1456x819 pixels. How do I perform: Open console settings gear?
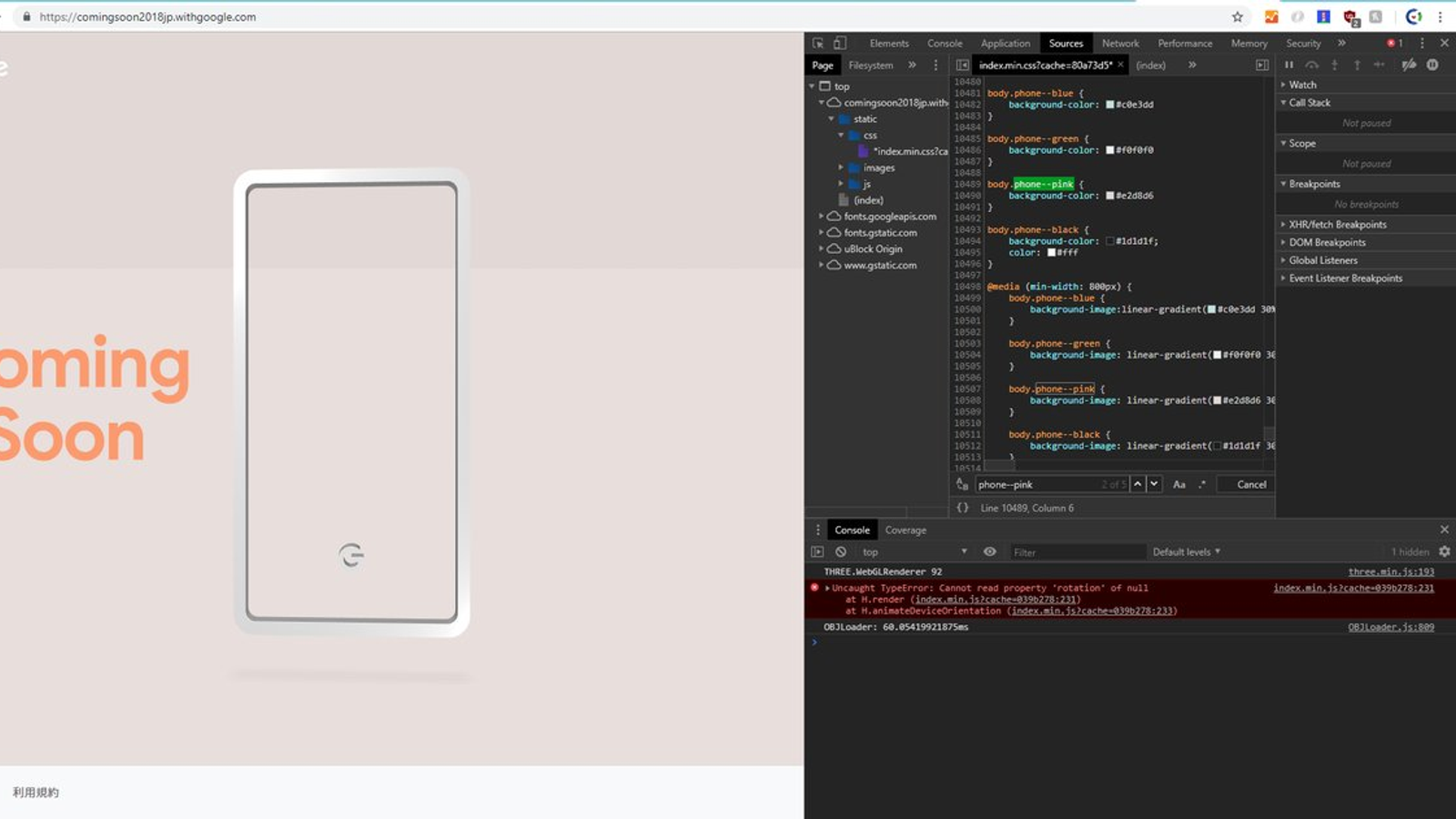tap(1444, 551)
